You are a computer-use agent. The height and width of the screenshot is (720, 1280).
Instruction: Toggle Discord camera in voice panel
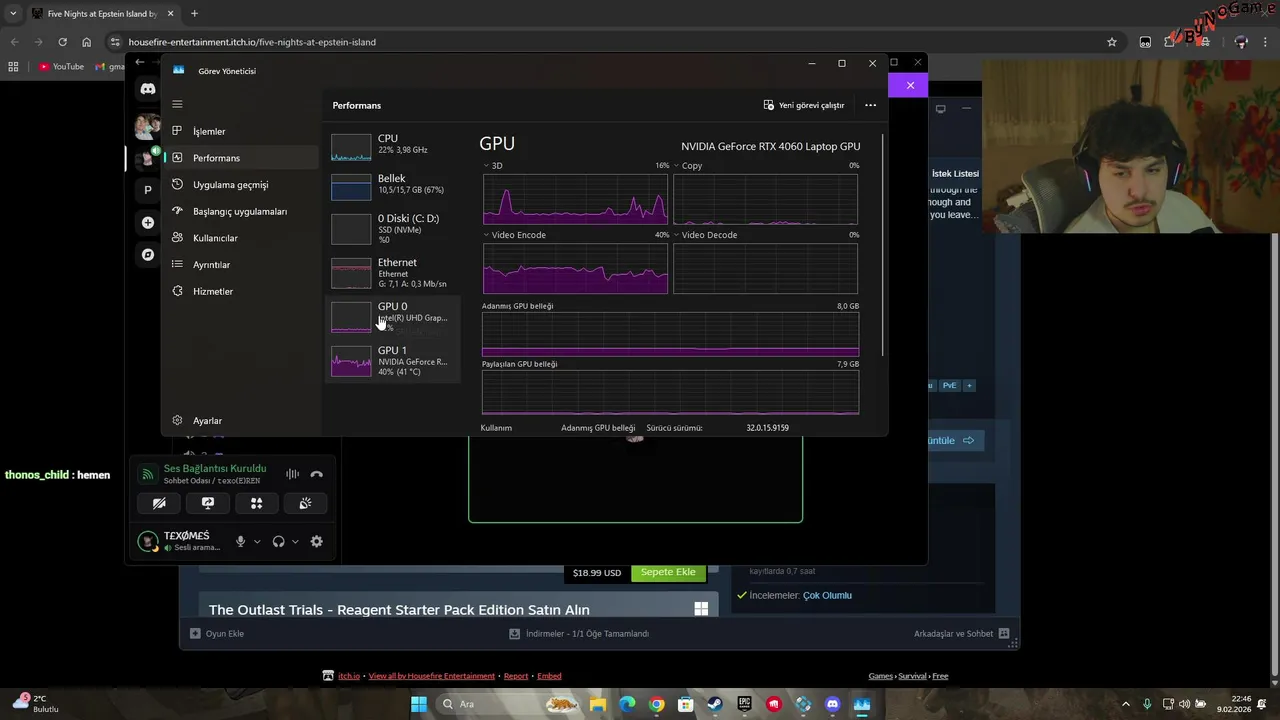pyautogui.click(x=159, y=504)
